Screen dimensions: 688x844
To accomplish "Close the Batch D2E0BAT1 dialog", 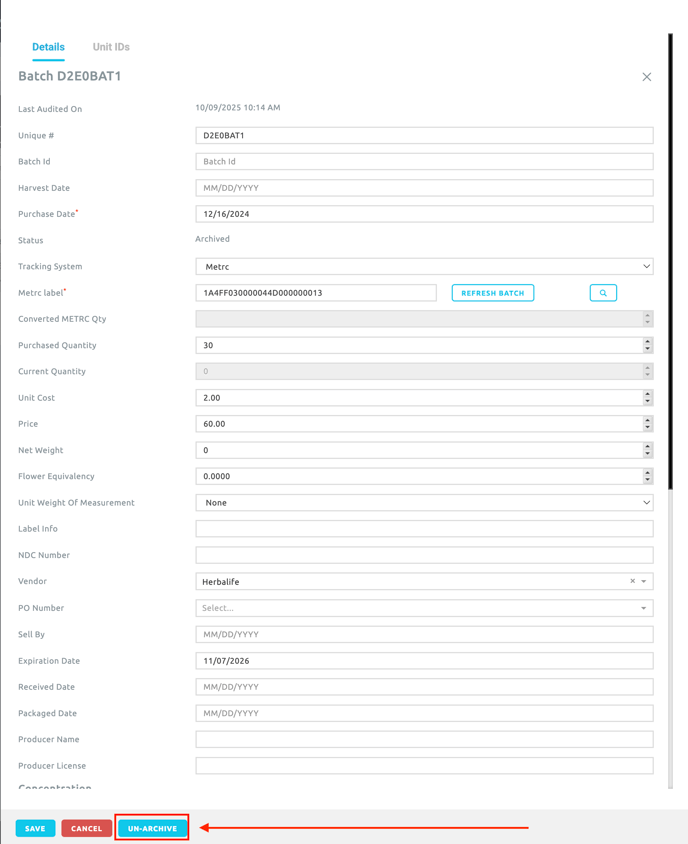I will pyautogui.click(x=647, y=77).
